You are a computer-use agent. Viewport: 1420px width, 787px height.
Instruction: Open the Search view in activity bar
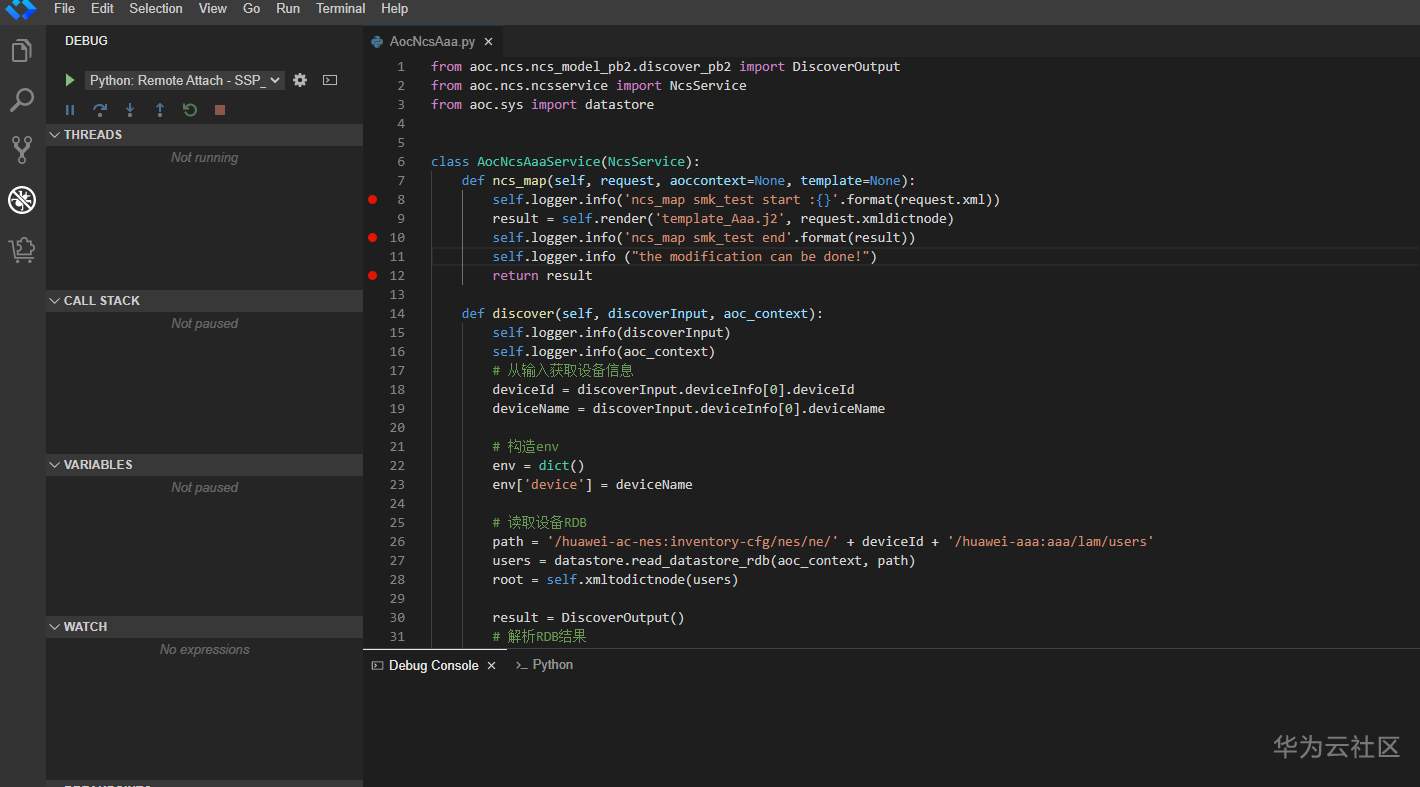[22, 100]
